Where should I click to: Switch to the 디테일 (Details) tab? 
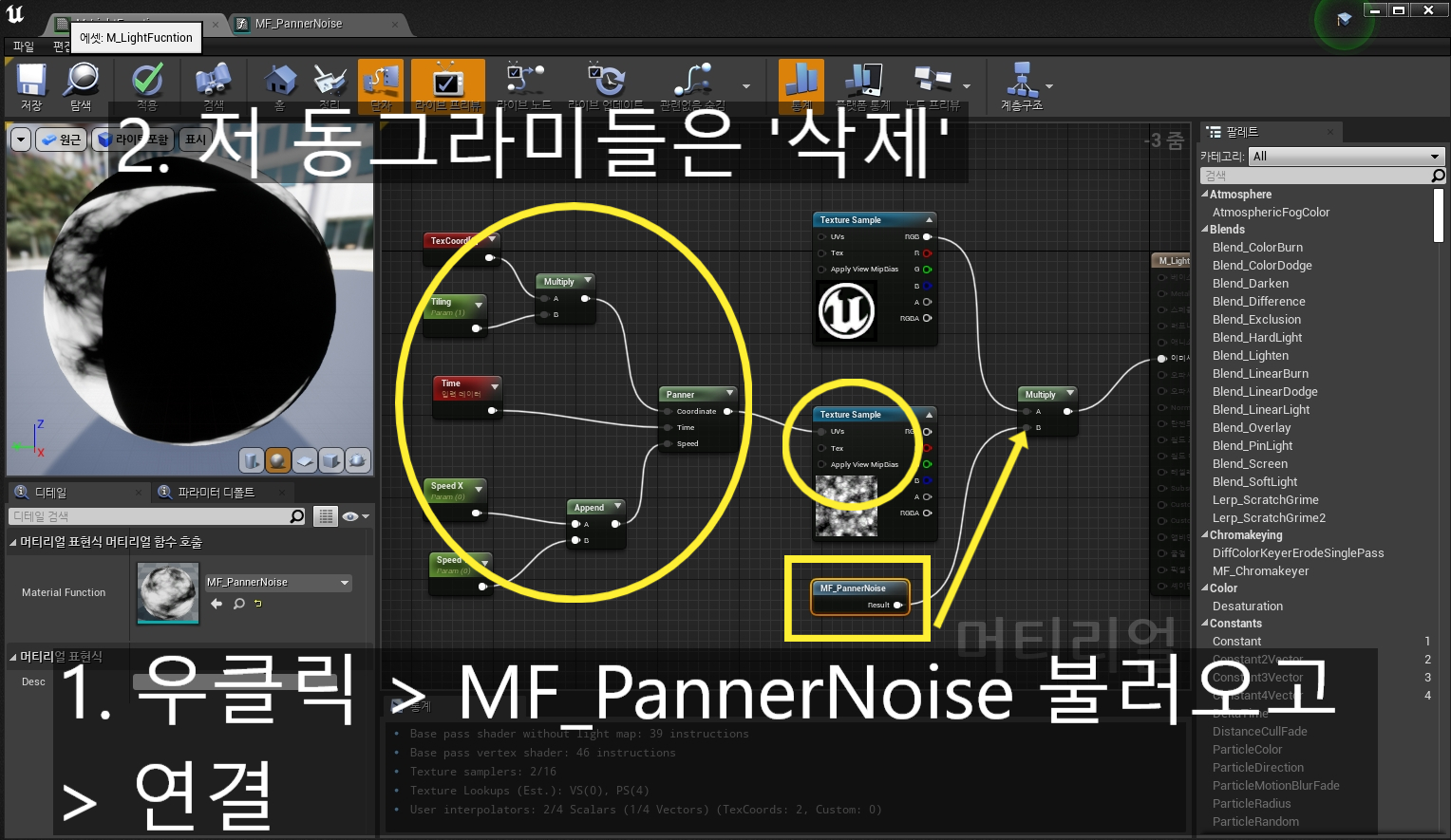click(50, 493)
